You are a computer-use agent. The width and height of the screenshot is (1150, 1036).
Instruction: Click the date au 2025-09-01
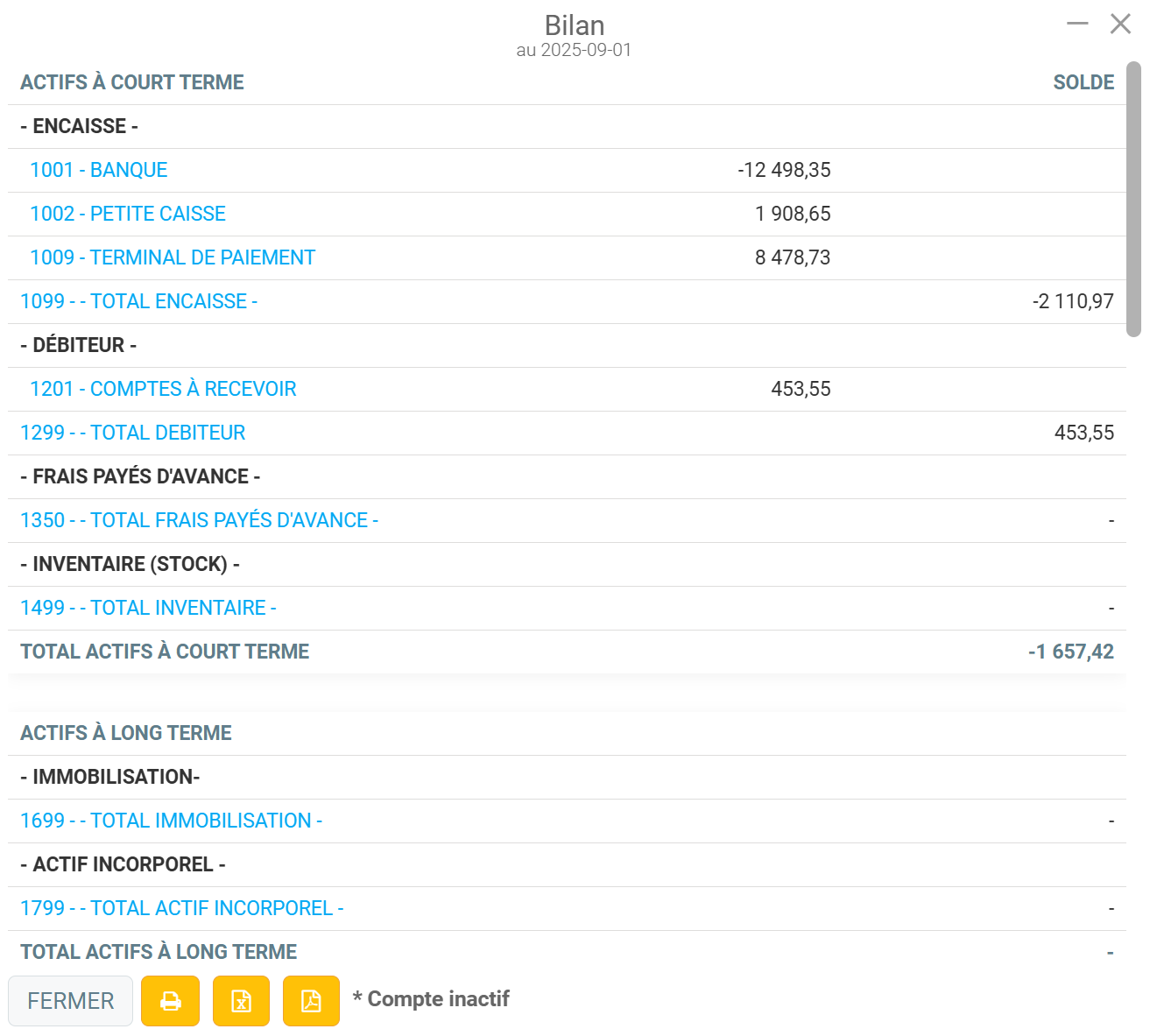(x=574, y=50)
